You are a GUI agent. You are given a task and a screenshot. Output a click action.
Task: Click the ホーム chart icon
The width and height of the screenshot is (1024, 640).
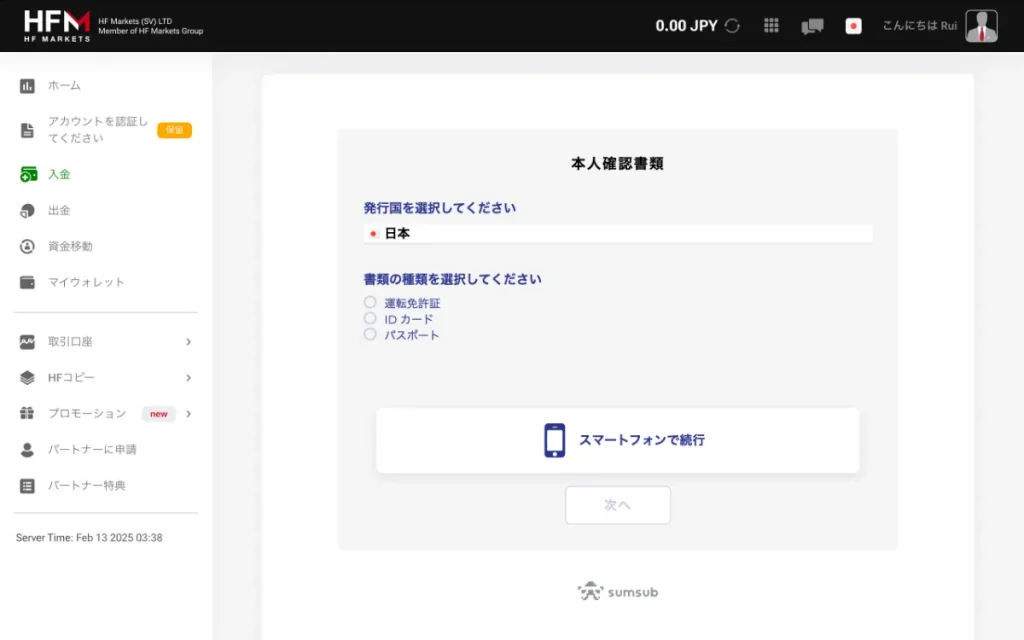tap(27, 86)
